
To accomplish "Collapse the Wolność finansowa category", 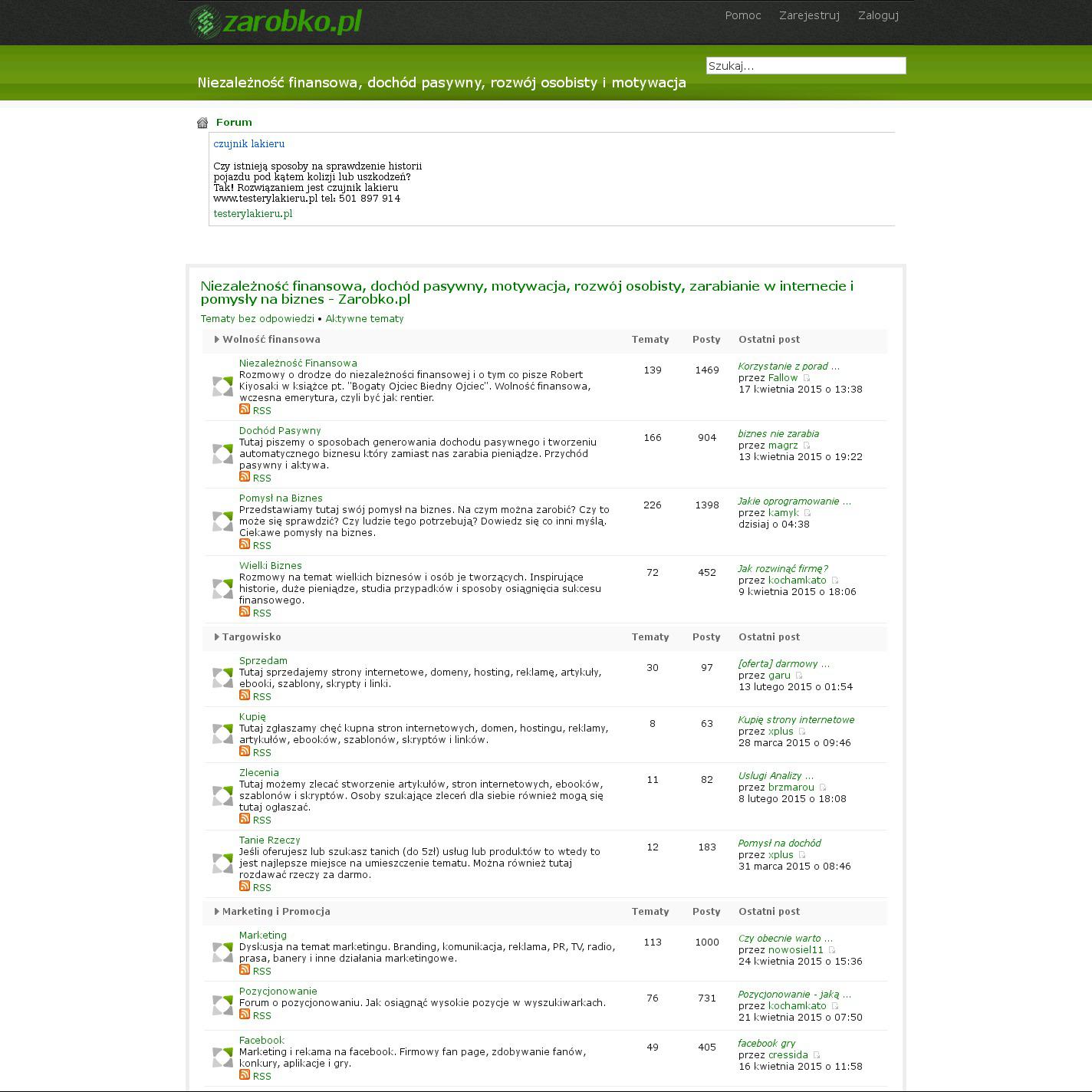I will coord(217,340).
